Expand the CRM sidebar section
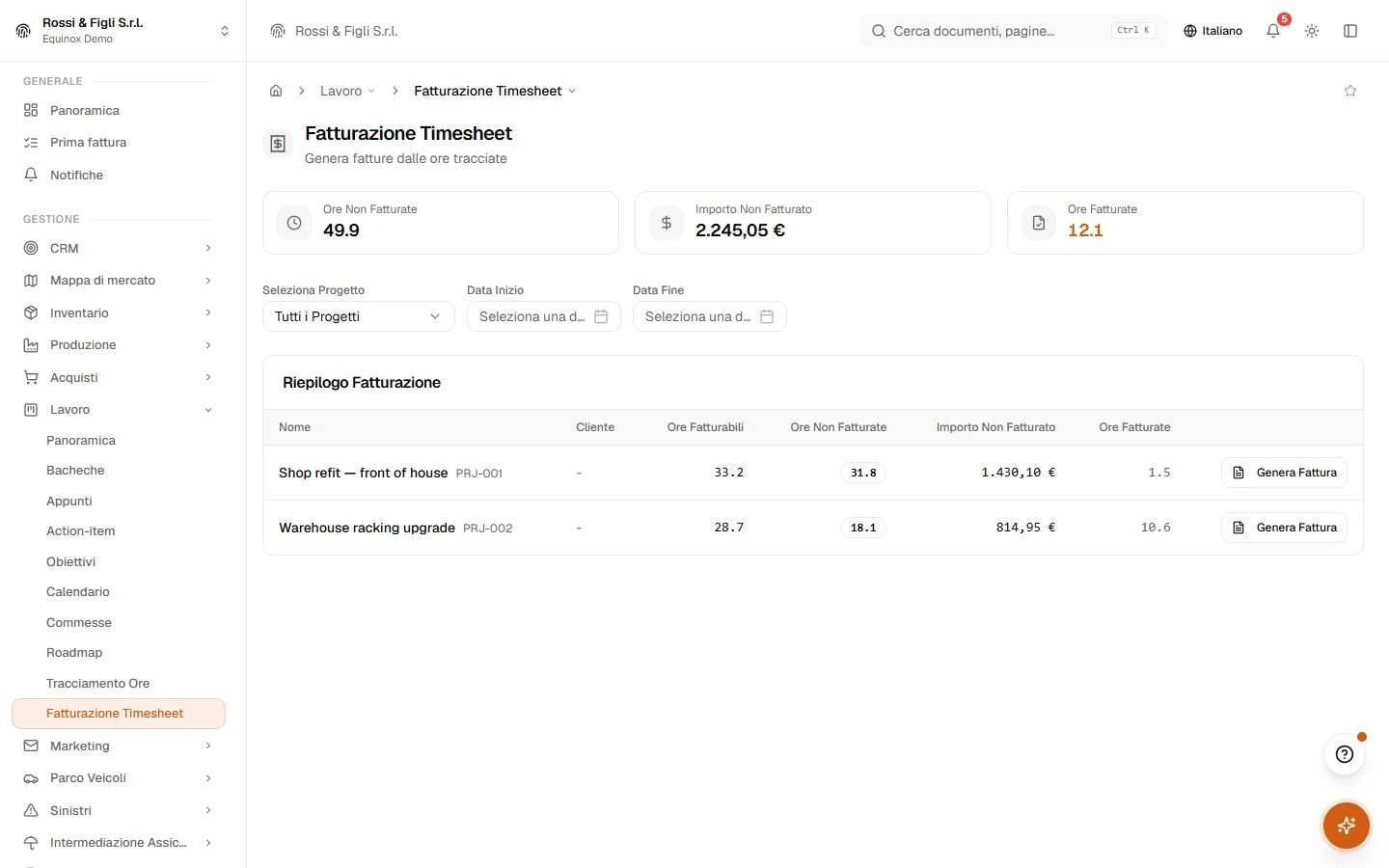 point(118,248)
